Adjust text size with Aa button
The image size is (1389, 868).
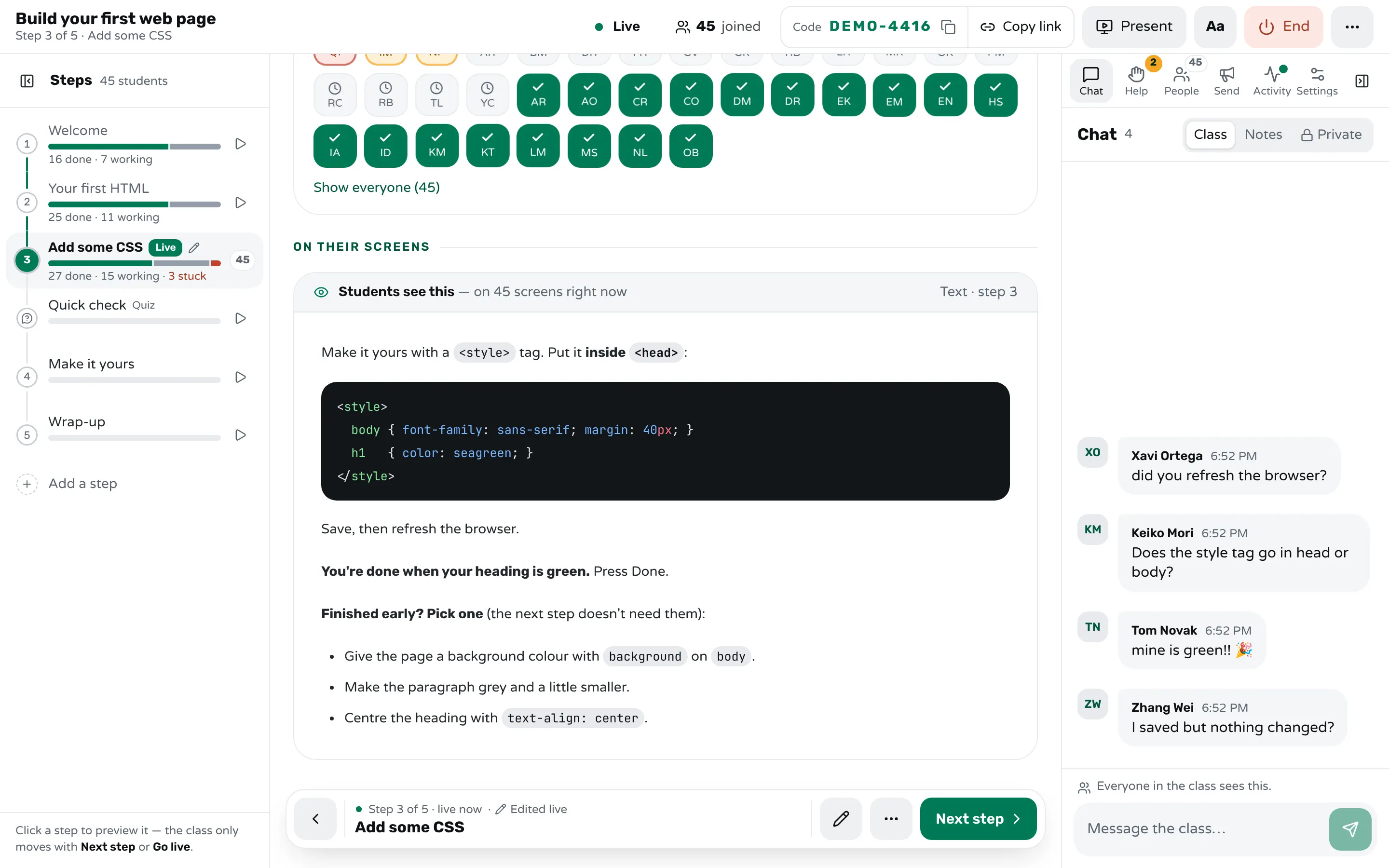point(1214,27)
